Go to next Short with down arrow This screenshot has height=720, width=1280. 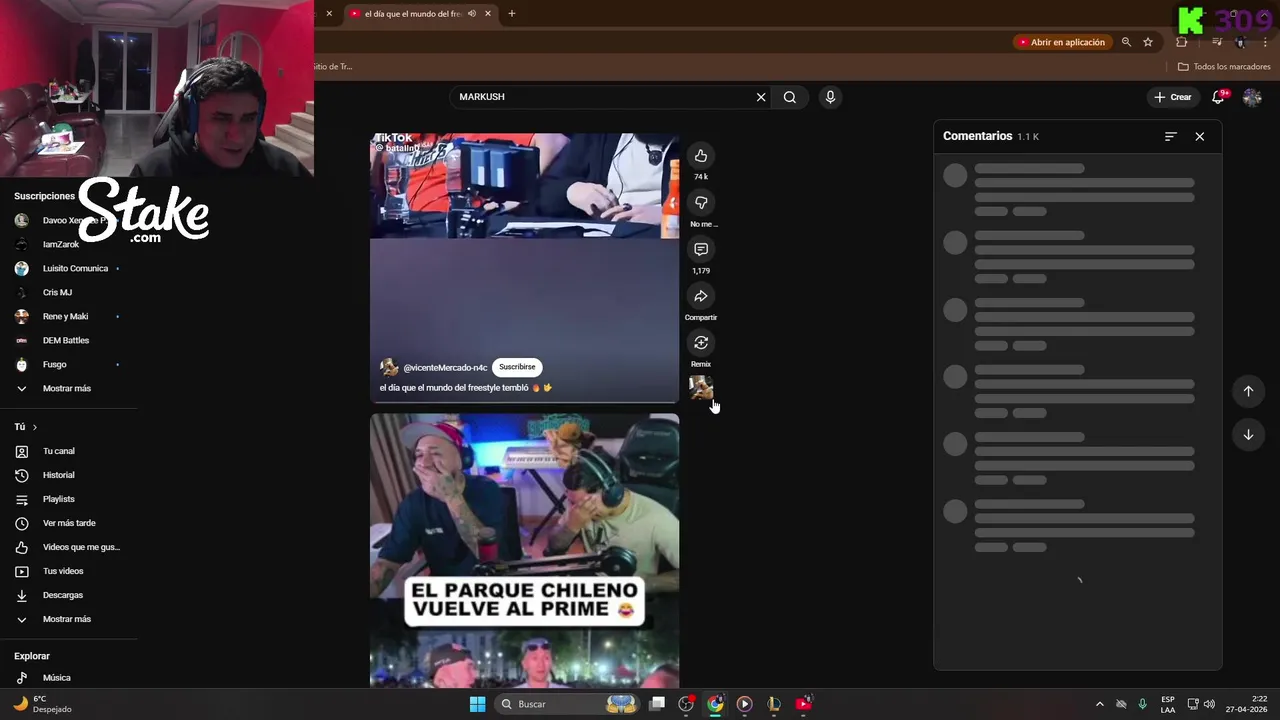[1248, 435]
